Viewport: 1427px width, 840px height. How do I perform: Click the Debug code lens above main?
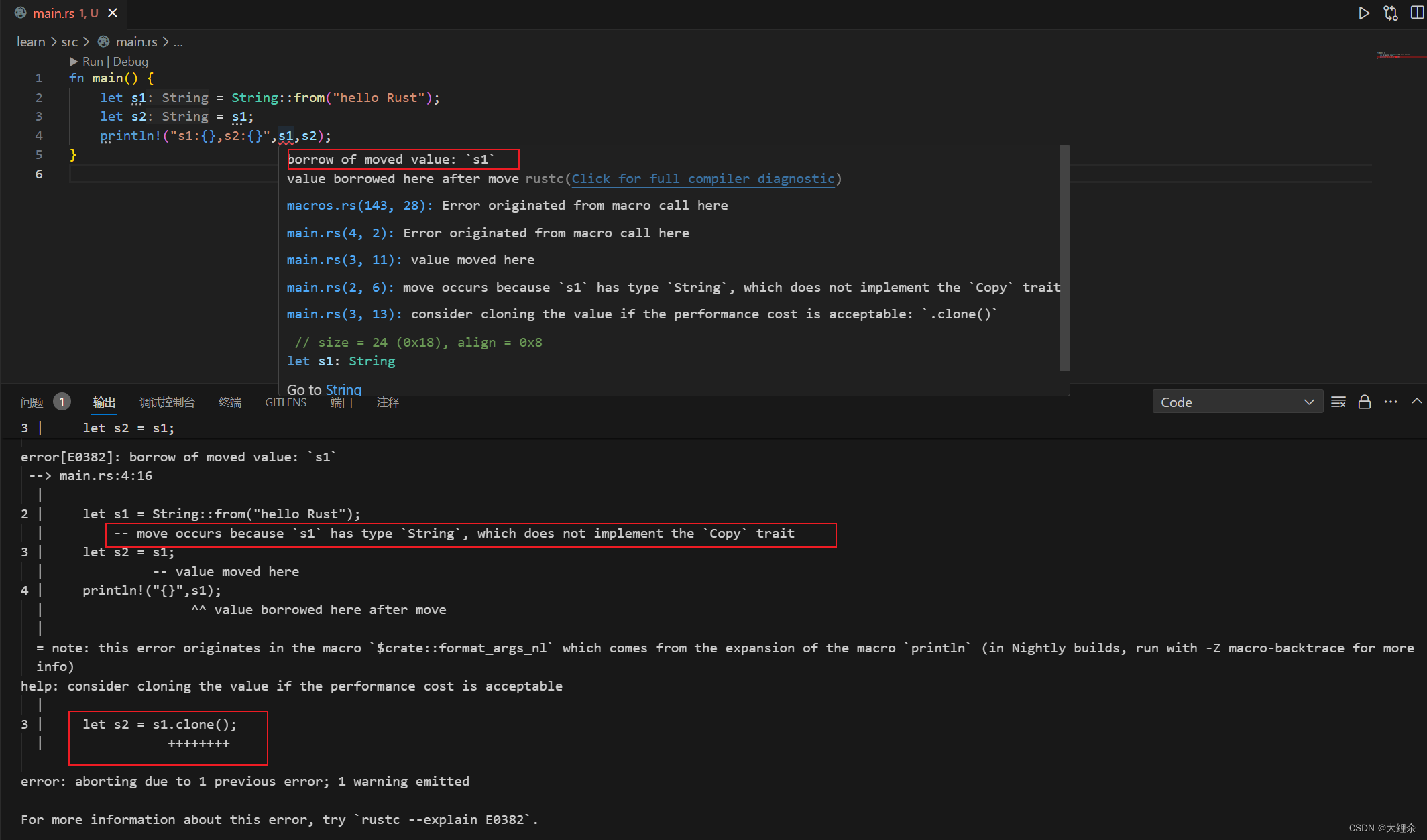[131, 62]
